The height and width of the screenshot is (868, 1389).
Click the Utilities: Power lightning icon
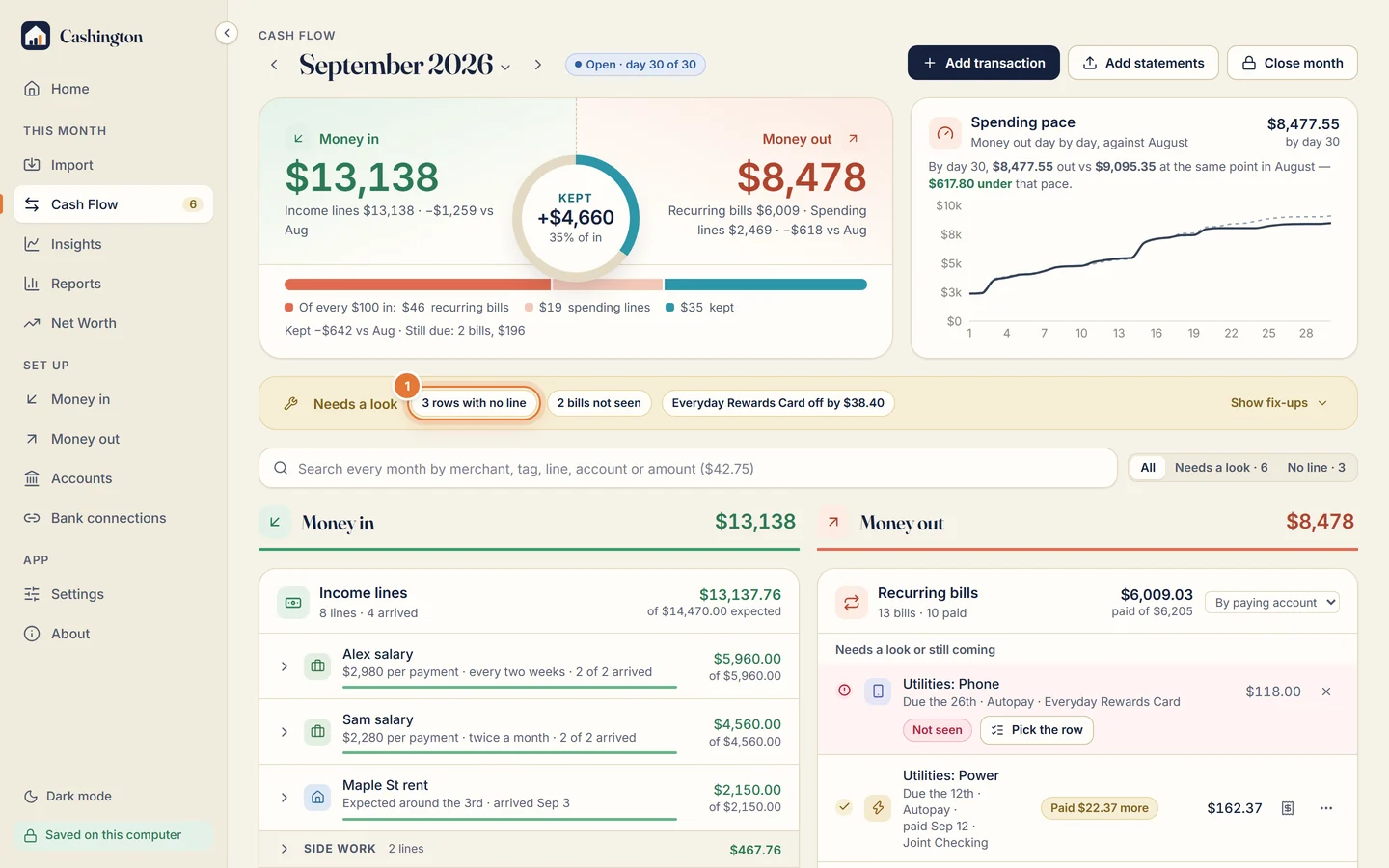pyautogui.click(x=878, y=808)
